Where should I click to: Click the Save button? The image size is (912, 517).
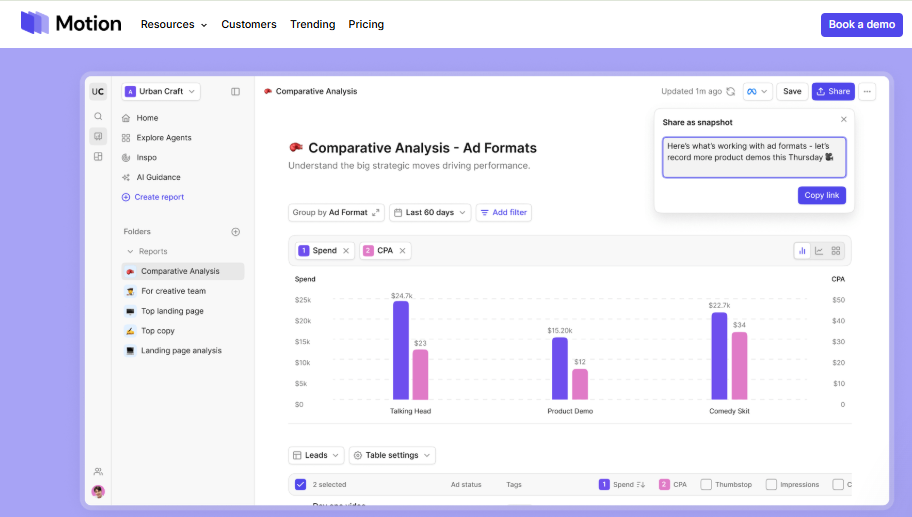click(792, 91)
